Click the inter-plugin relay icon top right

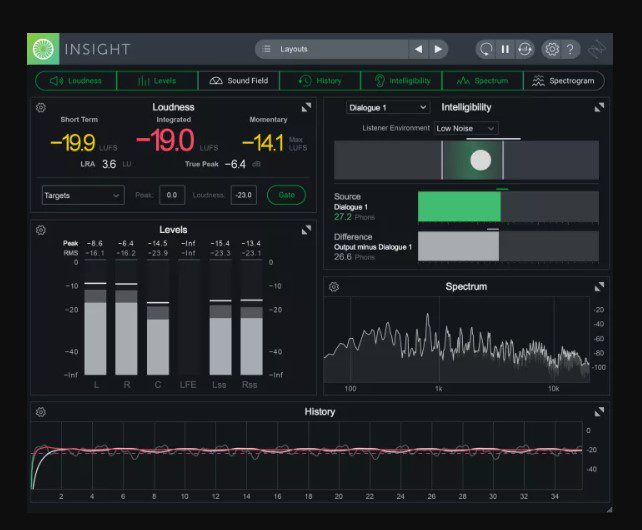coord(597,49)
